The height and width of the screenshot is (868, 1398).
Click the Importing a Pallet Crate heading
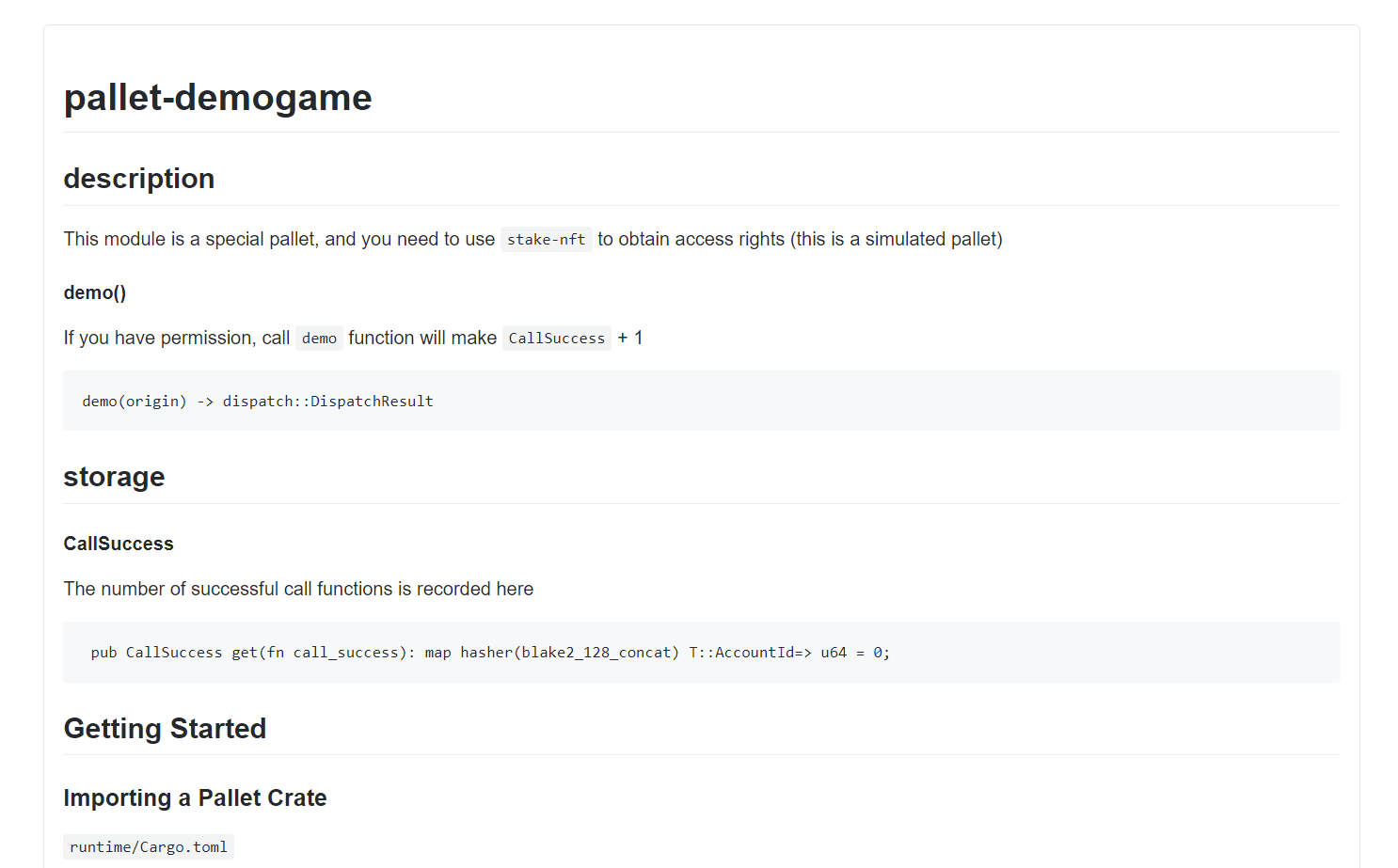tap(195, 797)
